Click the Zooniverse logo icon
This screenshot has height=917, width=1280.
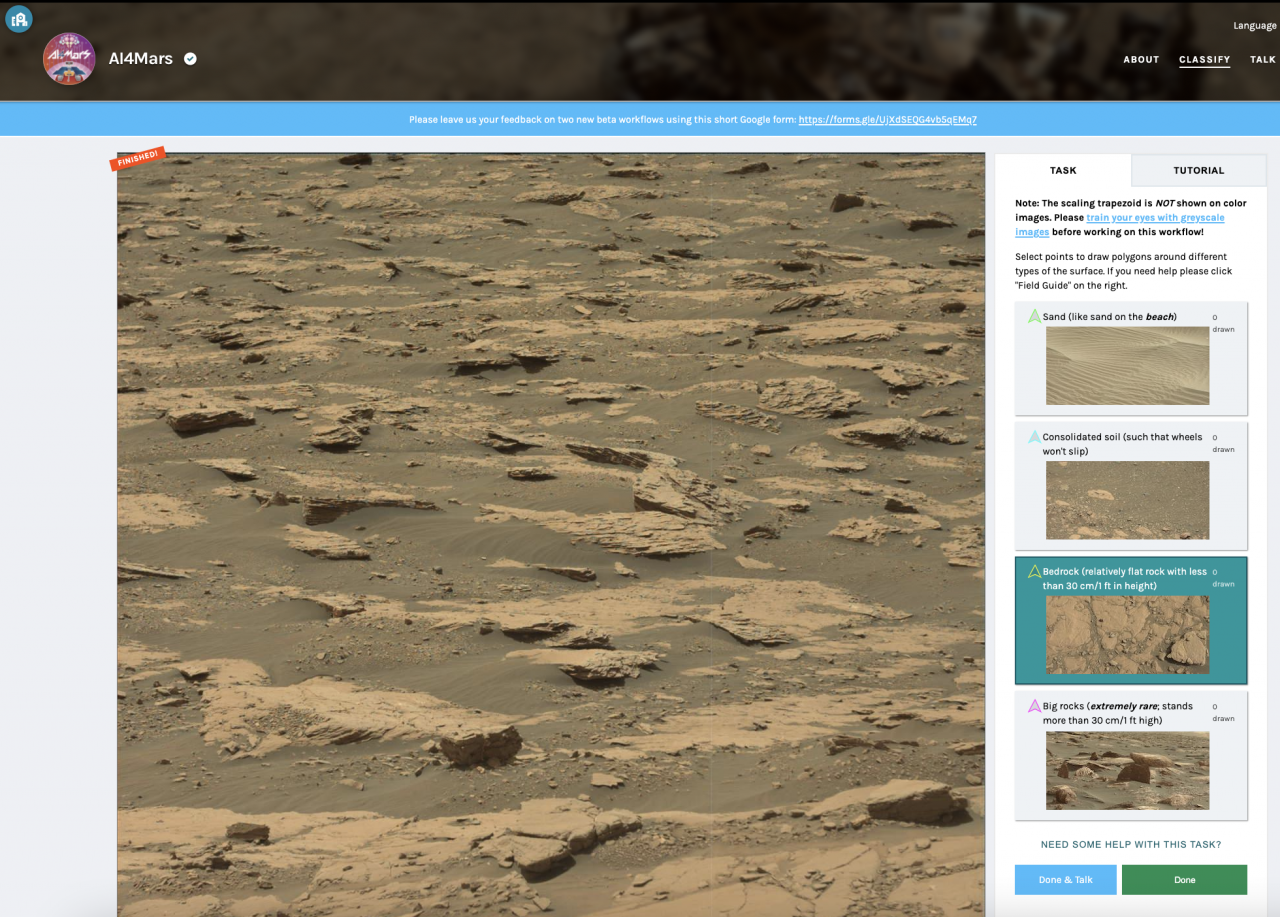point(18,18)
